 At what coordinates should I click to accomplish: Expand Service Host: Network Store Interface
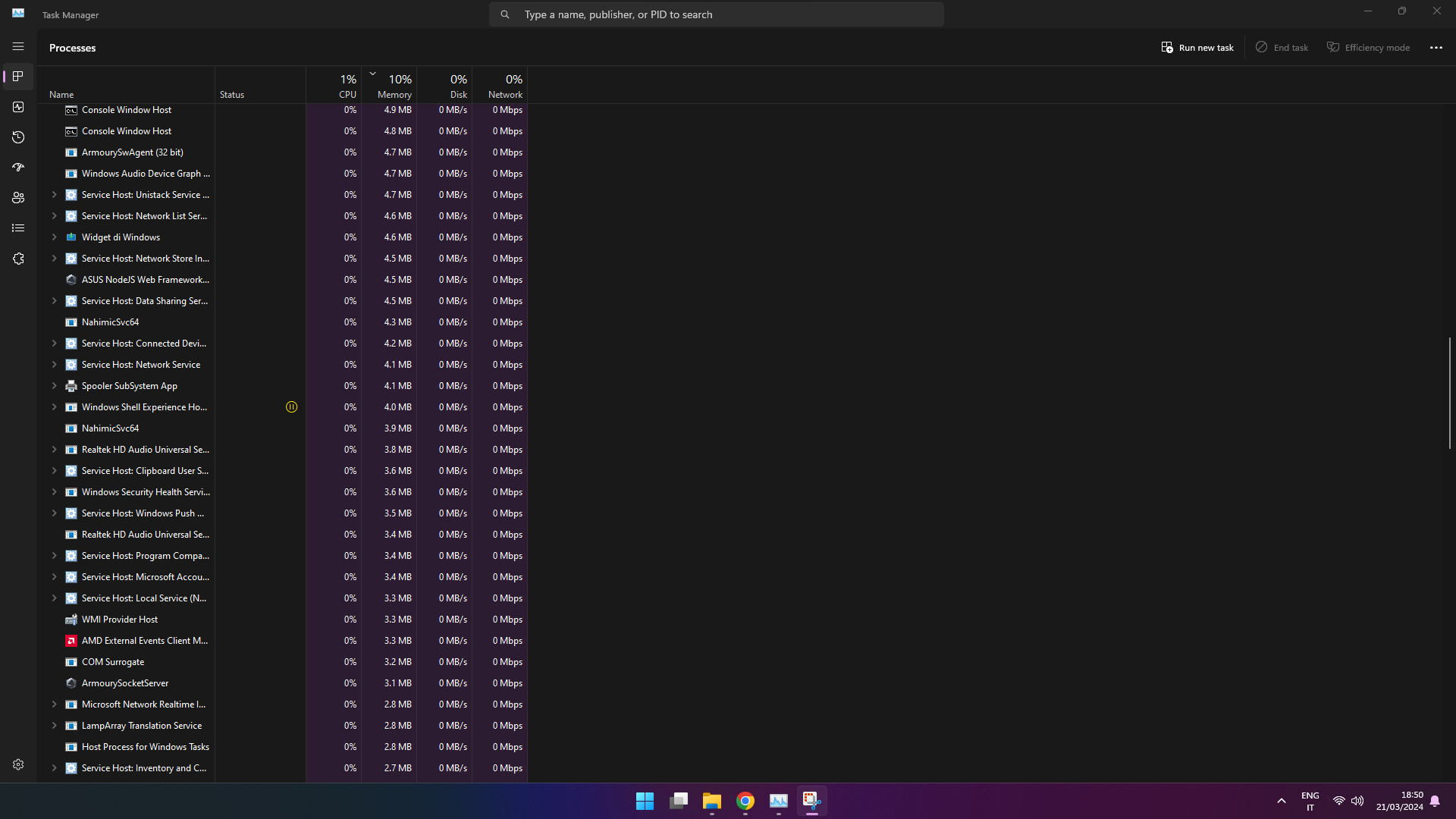[x=54, y=259]
